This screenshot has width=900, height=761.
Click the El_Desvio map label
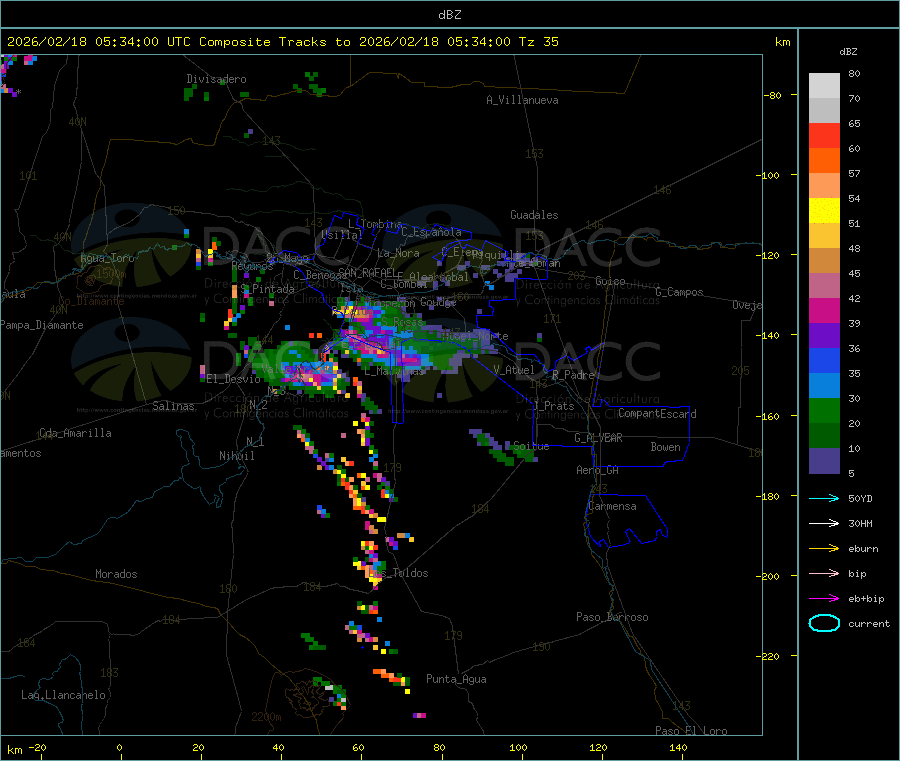234,379
